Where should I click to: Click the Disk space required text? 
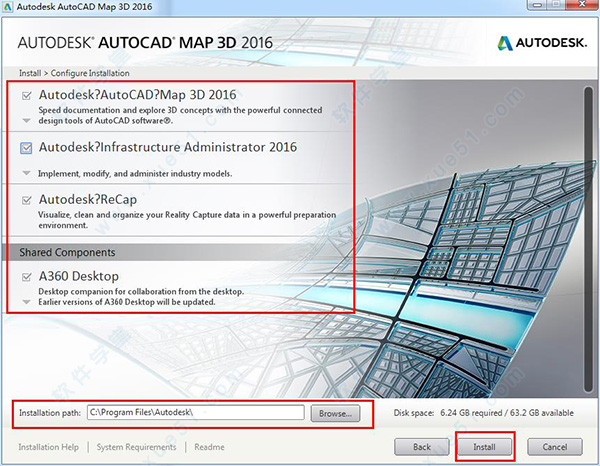pos(484,413)
